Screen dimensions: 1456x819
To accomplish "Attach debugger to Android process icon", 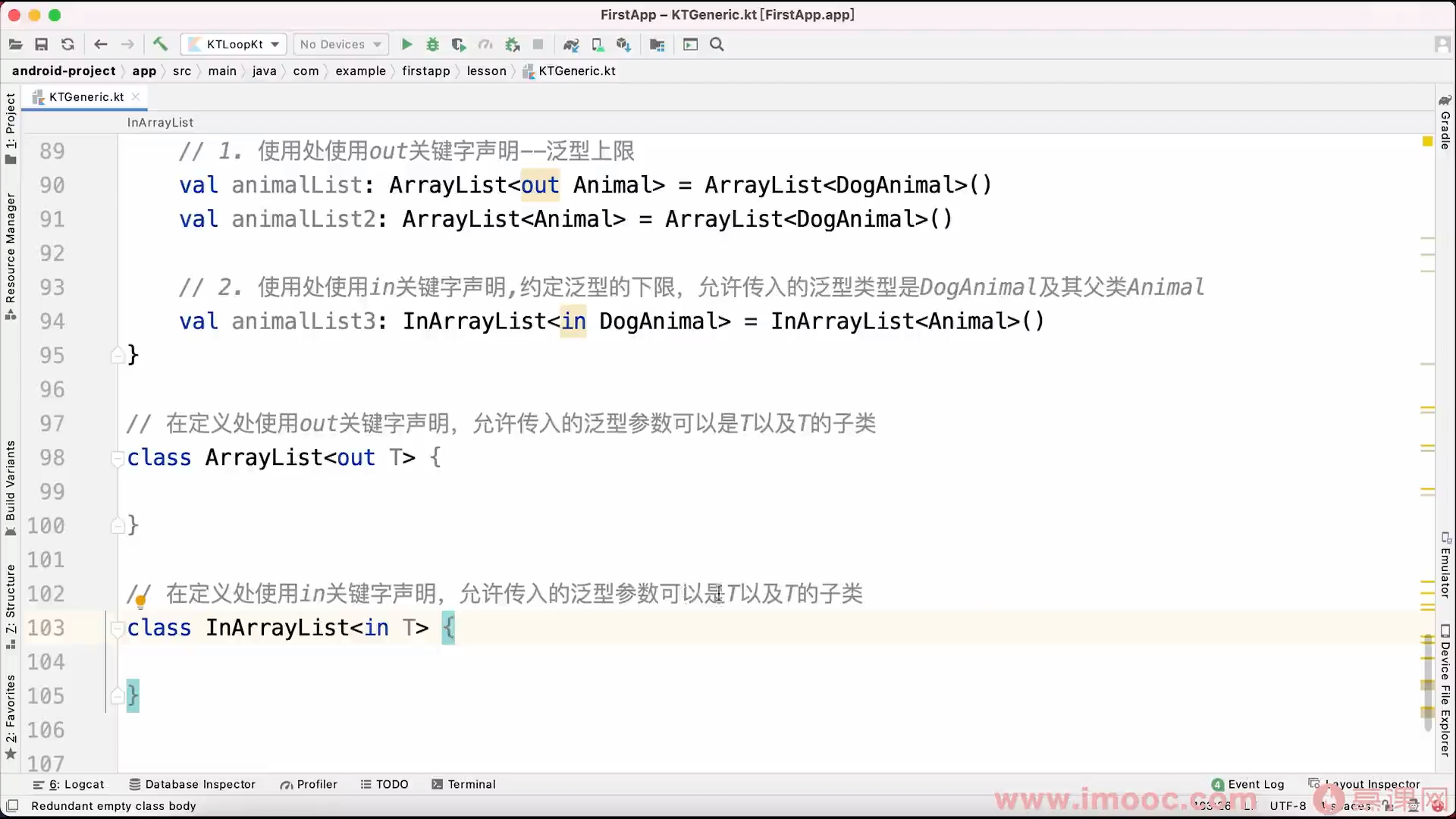I will [x=513, y=45].
